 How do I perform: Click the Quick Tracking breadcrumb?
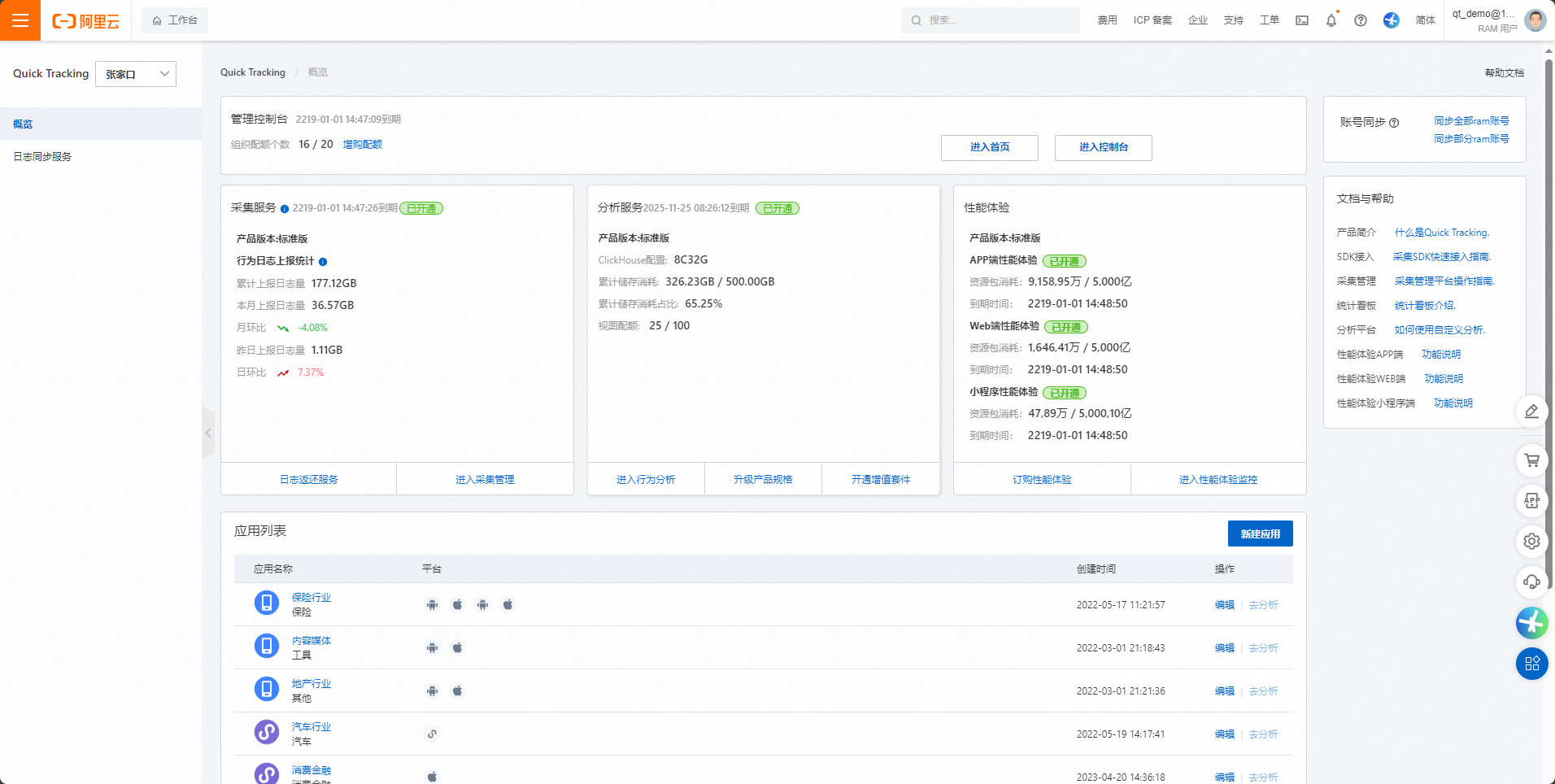[253, 72]
